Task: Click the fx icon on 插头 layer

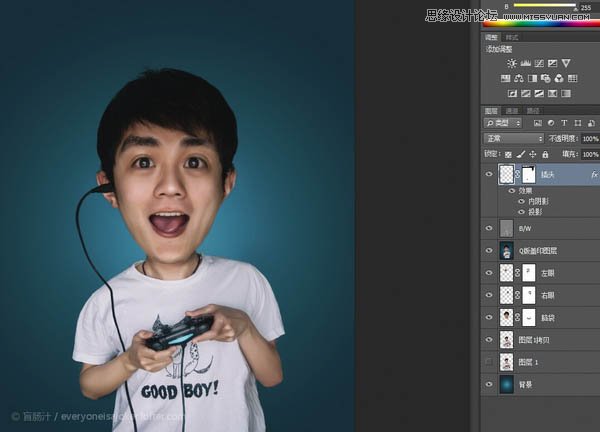Action: 594,174
